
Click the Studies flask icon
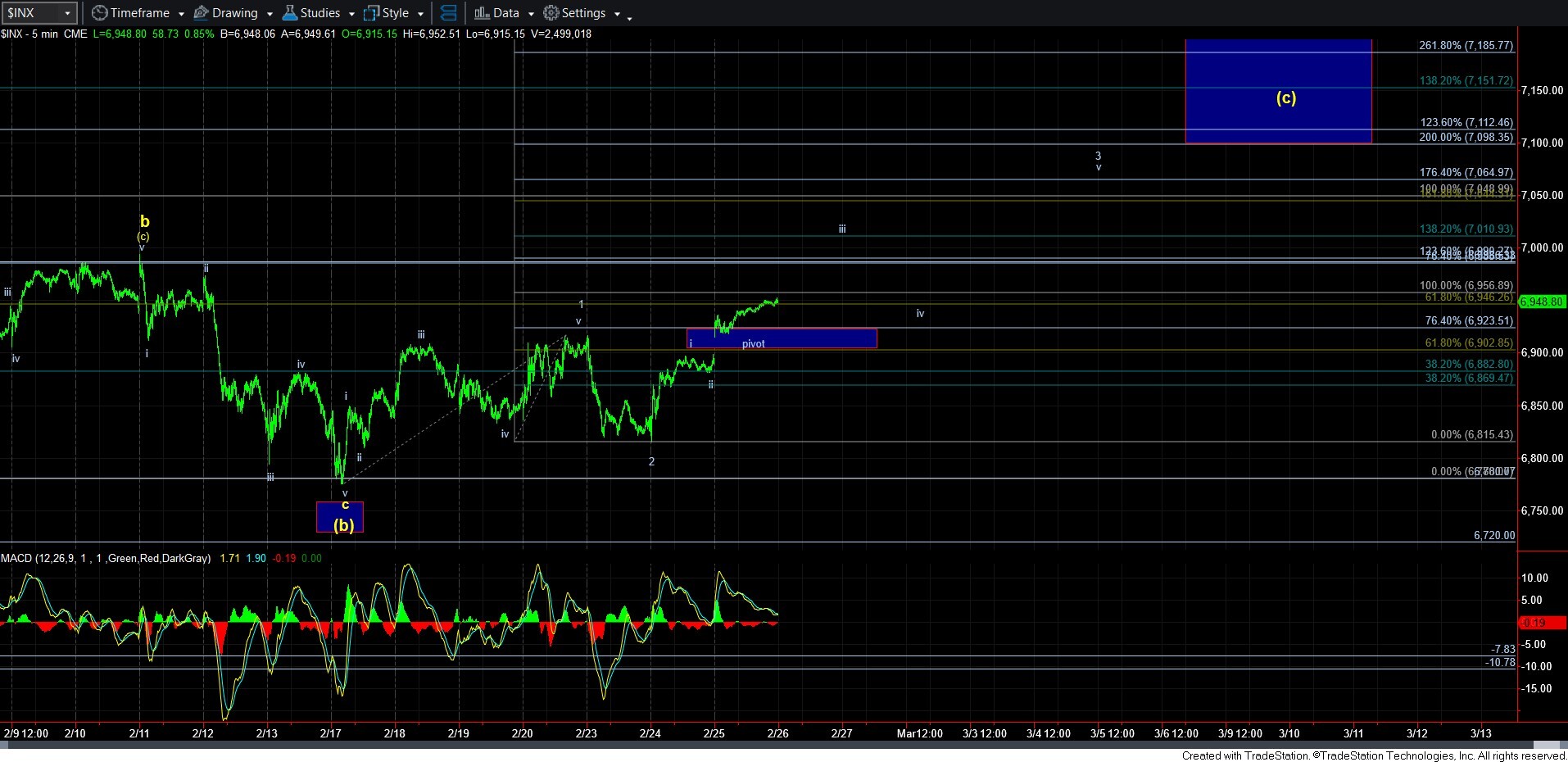[289, 13]
